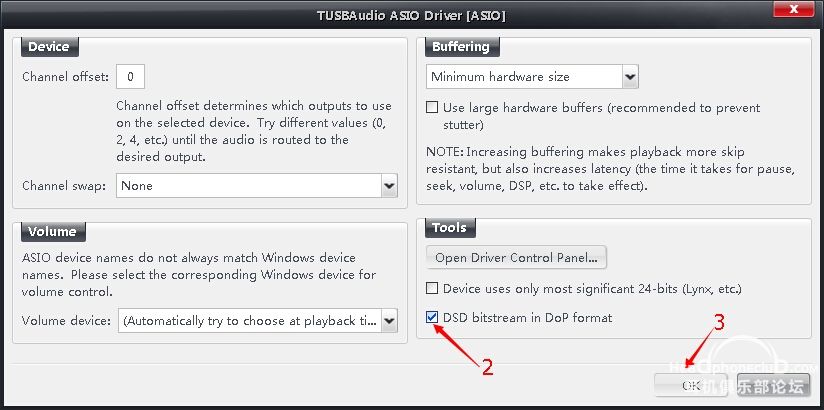Click the Volume section header
The height and width of the screenshot is (410, 824).
click(53, 231)
